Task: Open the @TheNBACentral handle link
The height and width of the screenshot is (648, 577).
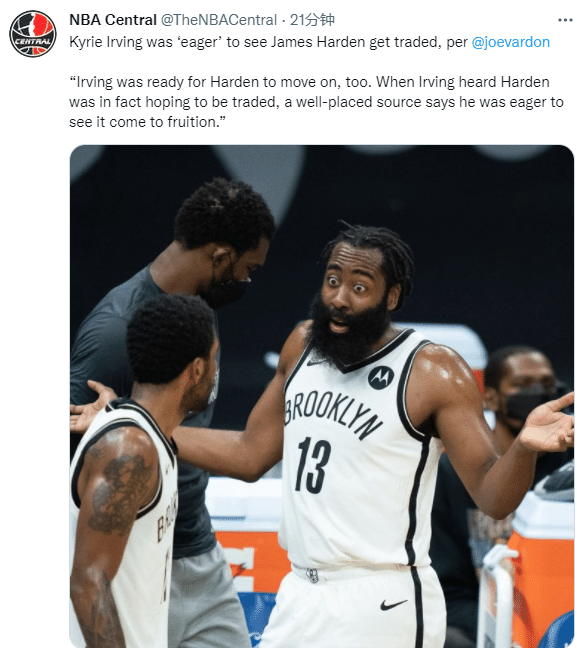Action: tap(219, 20)
